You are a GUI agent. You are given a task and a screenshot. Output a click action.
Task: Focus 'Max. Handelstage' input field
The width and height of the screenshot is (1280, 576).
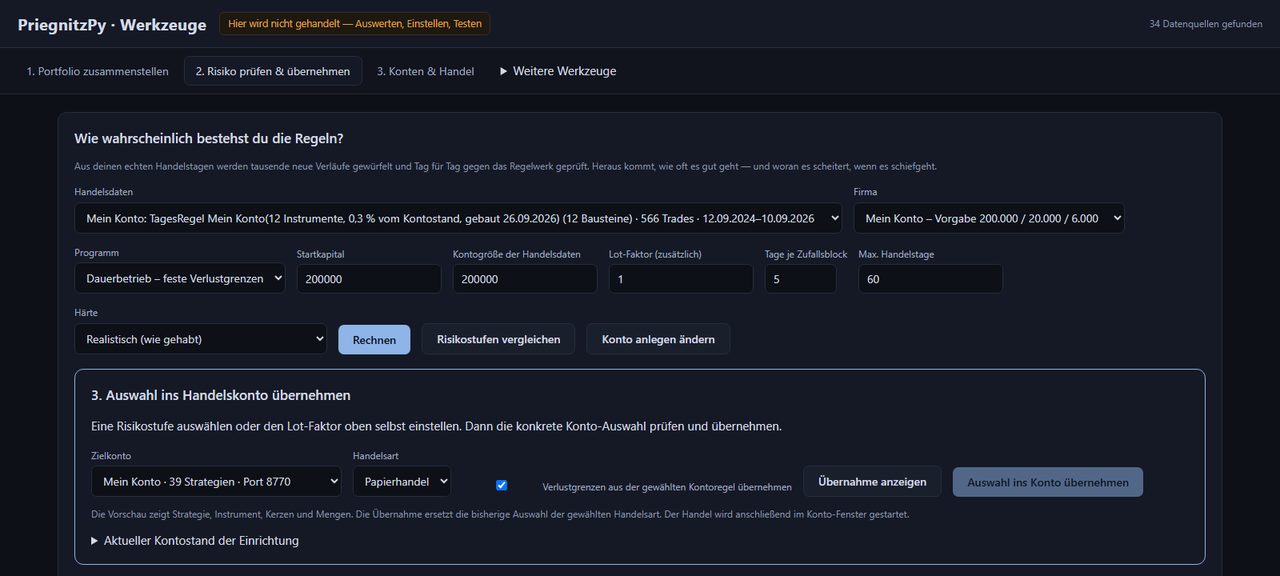click(930, 279)
